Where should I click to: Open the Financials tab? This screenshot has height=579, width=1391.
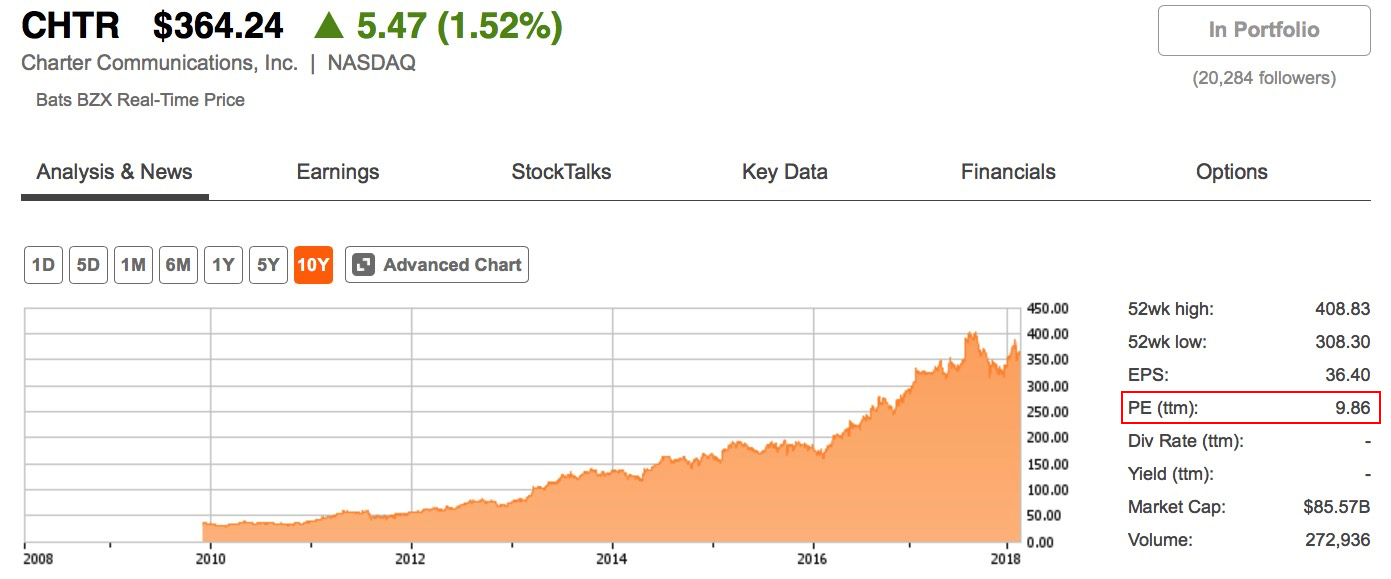tap(1008, 172)
